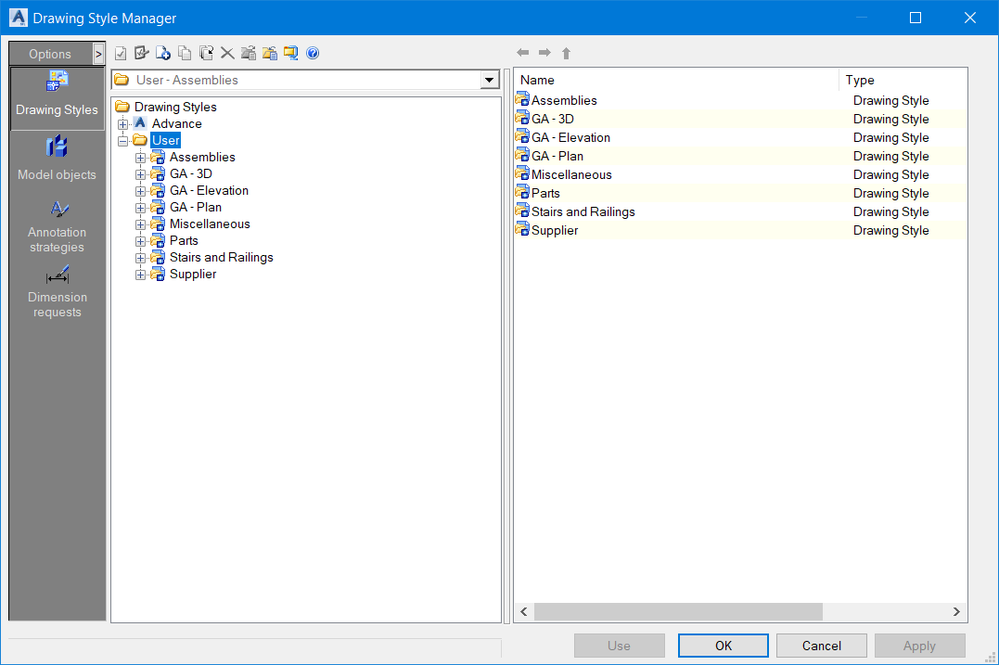Select GA - 3D in the tree
Viewport: 999px width, 665px height.
coord(190,174)
